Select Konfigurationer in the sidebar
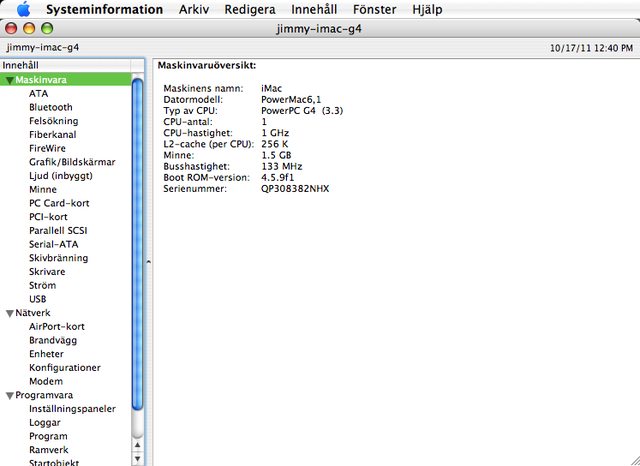 [65, 368]
